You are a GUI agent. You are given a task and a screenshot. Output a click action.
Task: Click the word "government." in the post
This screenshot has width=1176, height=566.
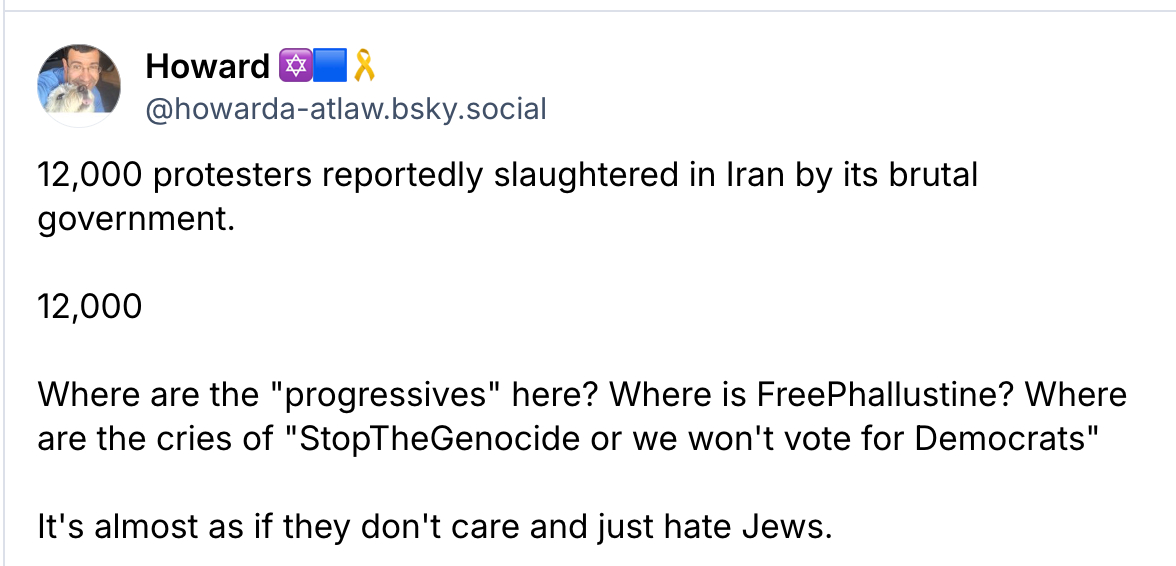click(136, 218)
